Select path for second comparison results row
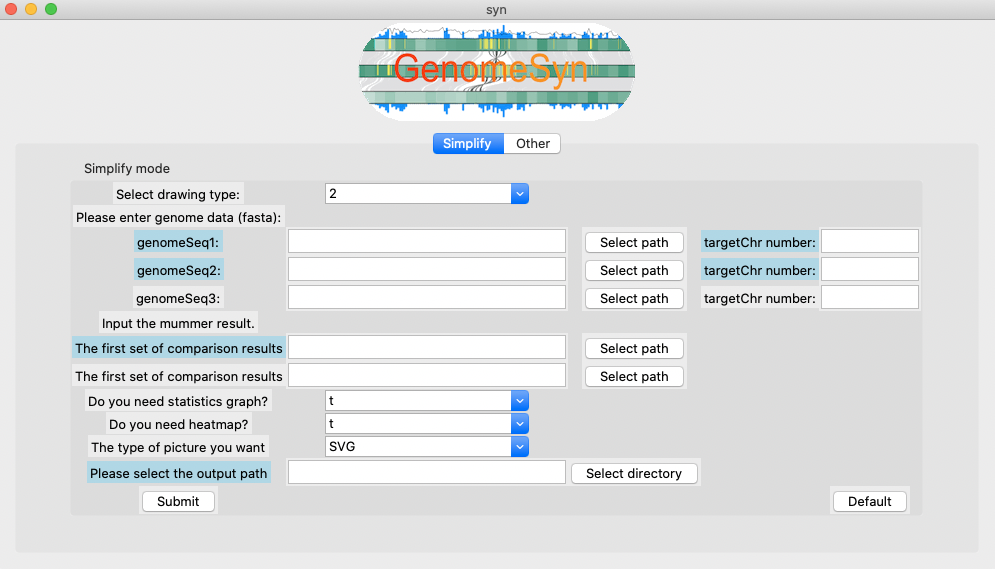The height and width of the screenshot is (569, 995). click(x=634, y=377)
